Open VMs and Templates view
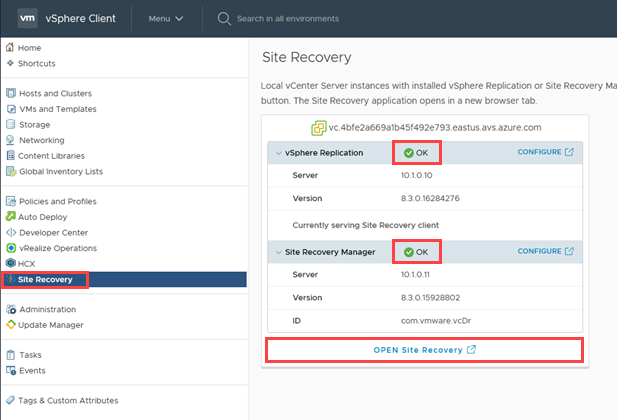 point(58,109)
